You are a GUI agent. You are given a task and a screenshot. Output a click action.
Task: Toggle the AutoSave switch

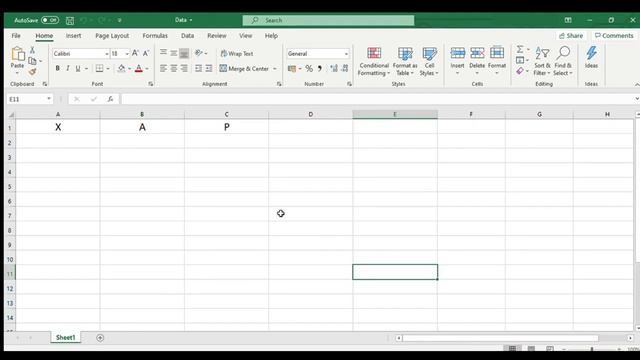pyautogui.click(x=50, y=20)
